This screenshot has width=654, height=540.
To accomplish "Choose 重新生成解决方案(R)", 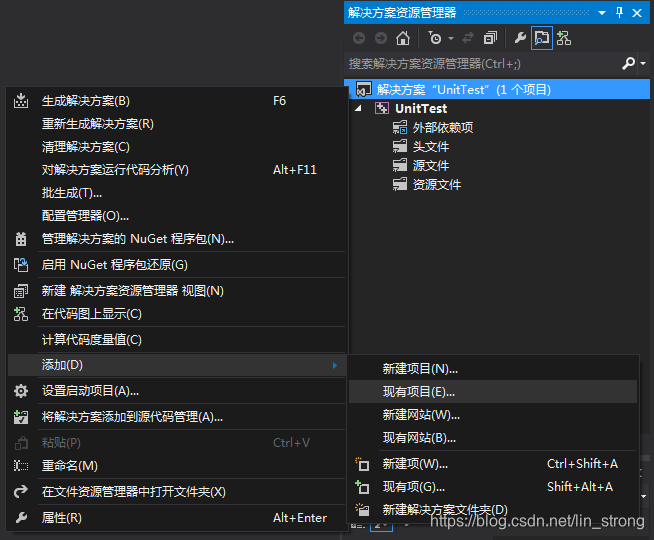I will [x=177, y=124].
